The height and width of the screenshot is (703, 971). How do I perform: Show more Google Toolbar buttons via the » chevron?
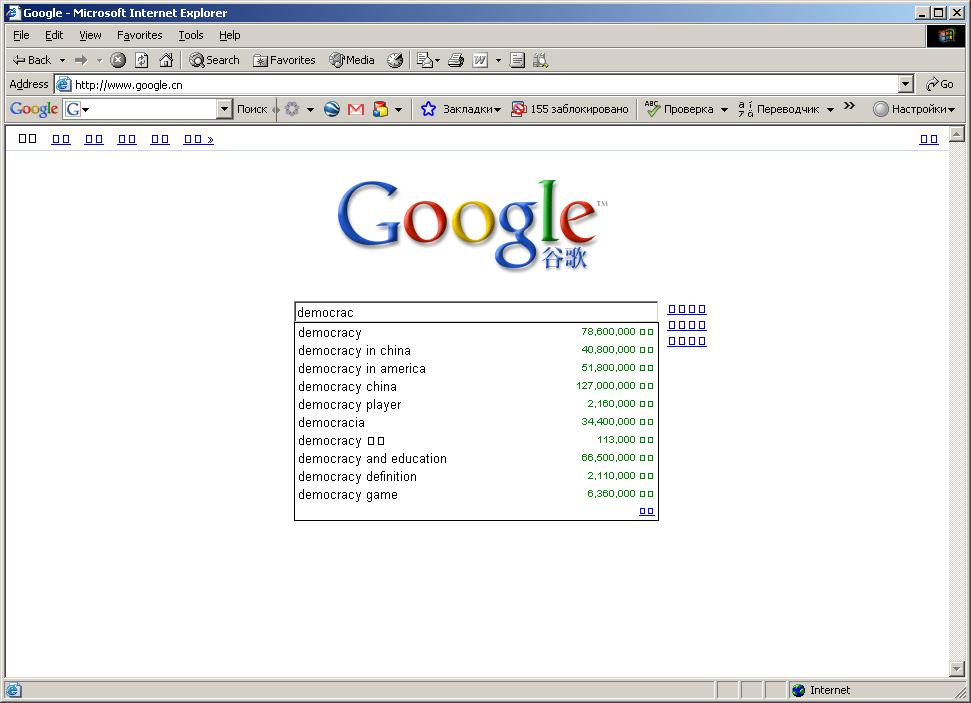(x=850, y=106)
